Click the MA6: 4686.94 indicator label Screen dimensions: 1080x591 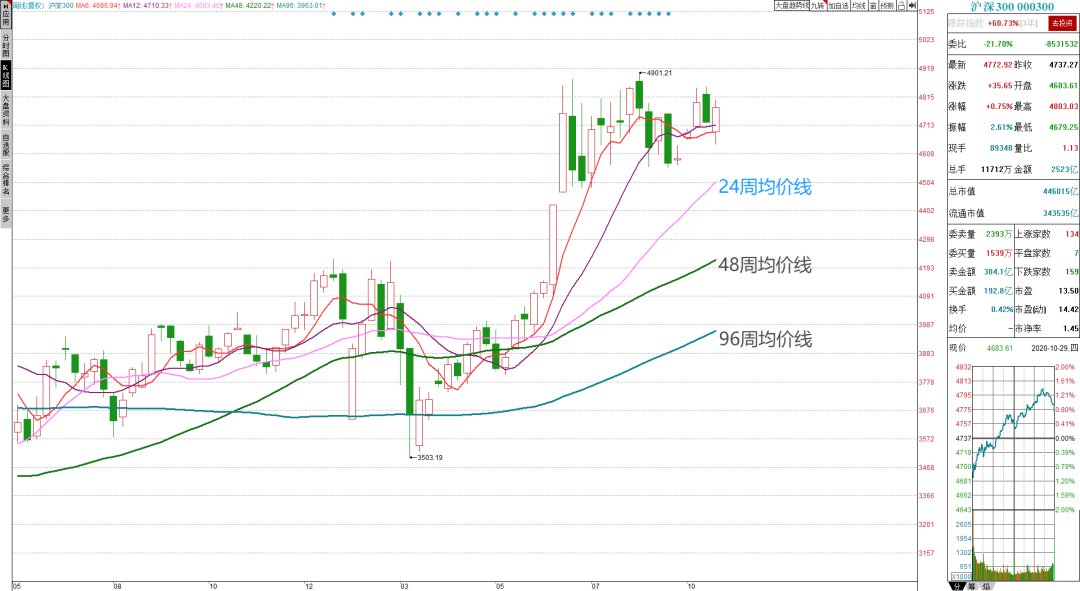click(x=97, y=6)
